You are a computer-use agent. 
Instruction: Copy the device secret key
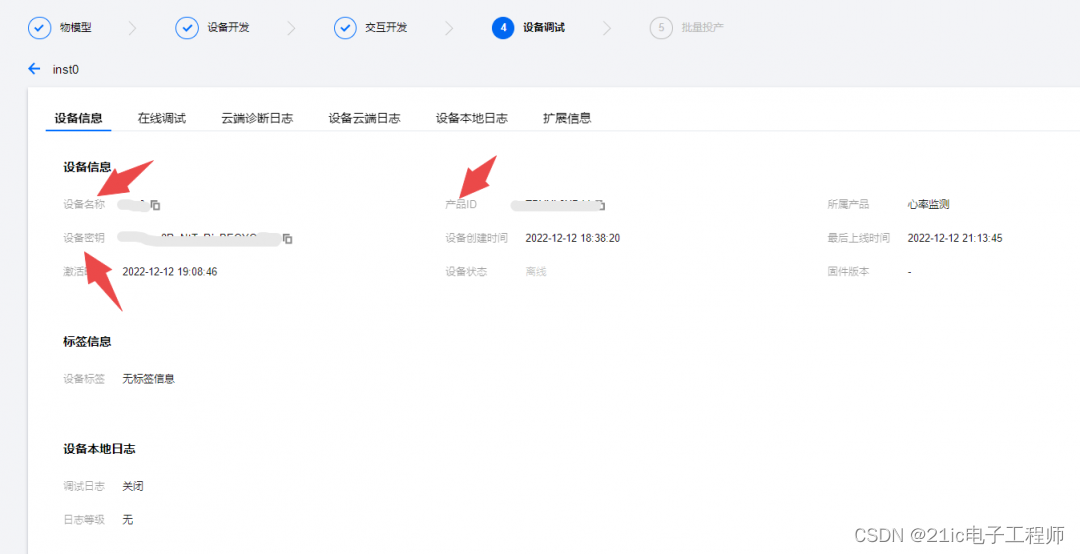click(x=288, y=238)
